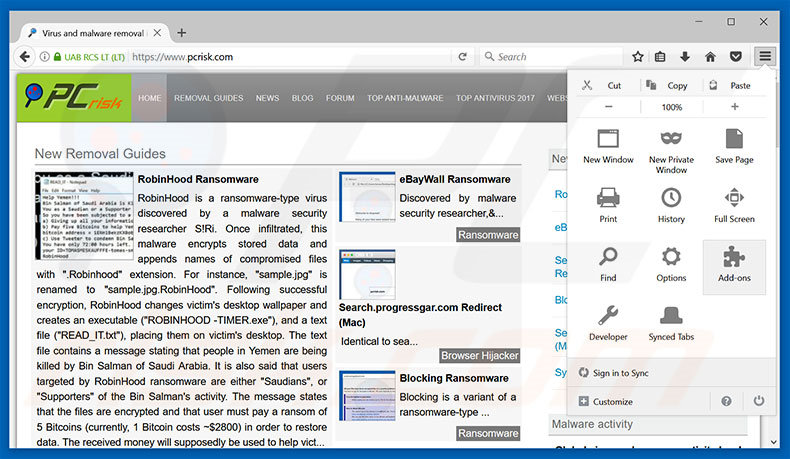Open Synced Tabs
The width and height of the screenshot is (790, 459).
[671, 323]
